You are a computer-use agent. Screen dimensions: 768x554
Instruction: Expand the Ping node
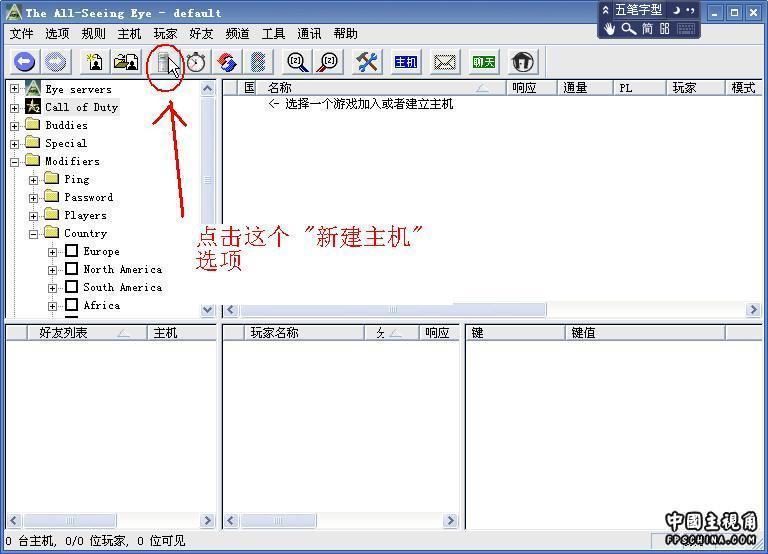point(33,180)
